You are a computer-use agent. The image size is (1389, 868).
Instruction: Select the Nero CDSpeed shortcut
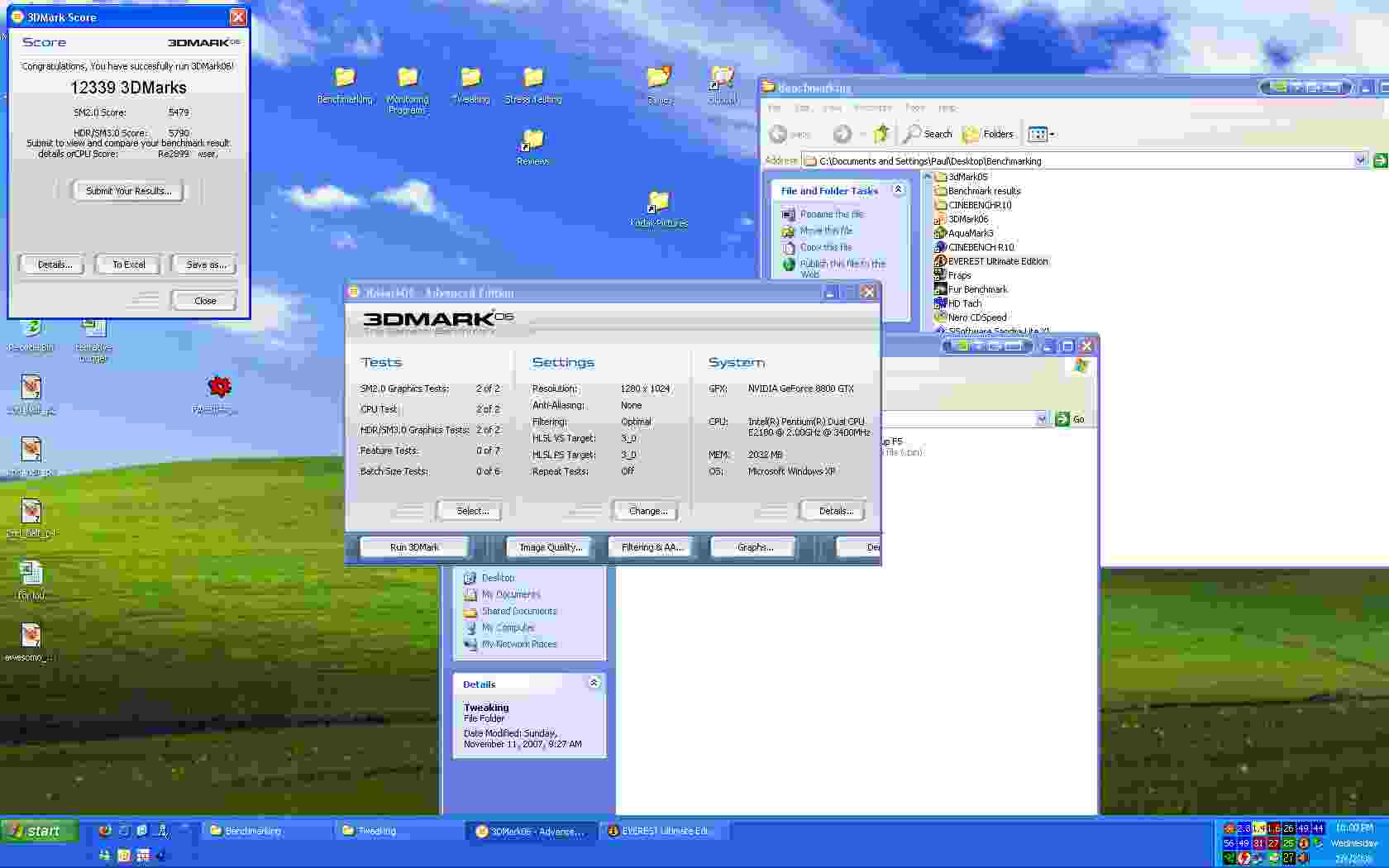[x=971, y=317]
